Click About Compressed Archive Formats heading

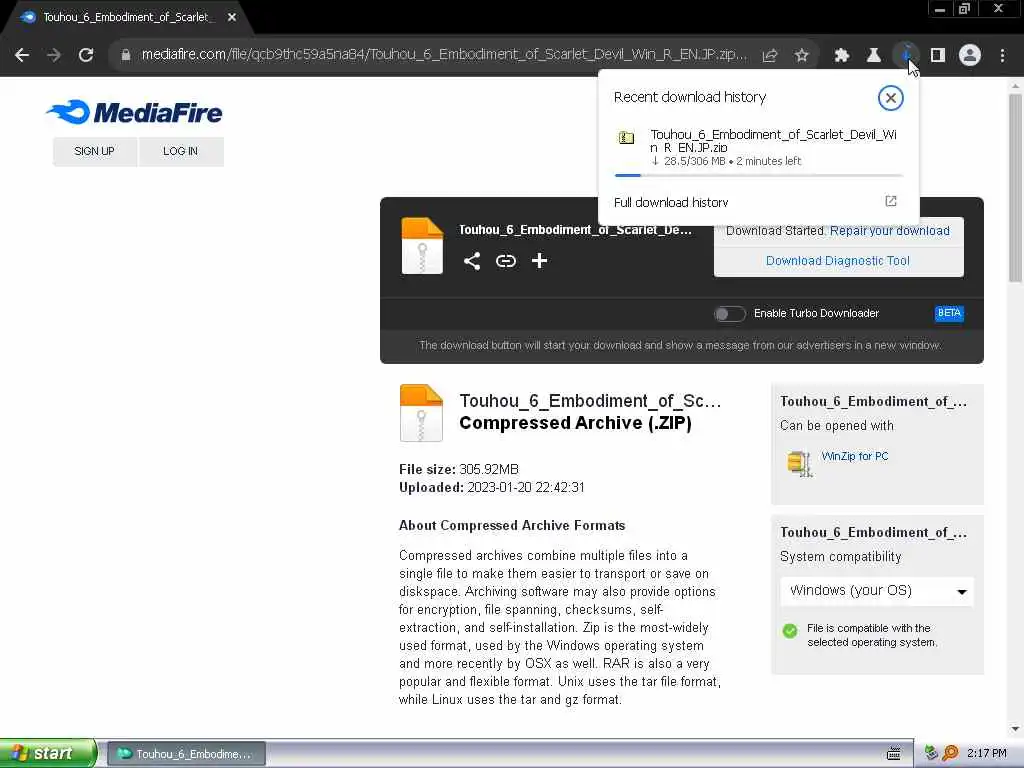[x=512, y=526]
